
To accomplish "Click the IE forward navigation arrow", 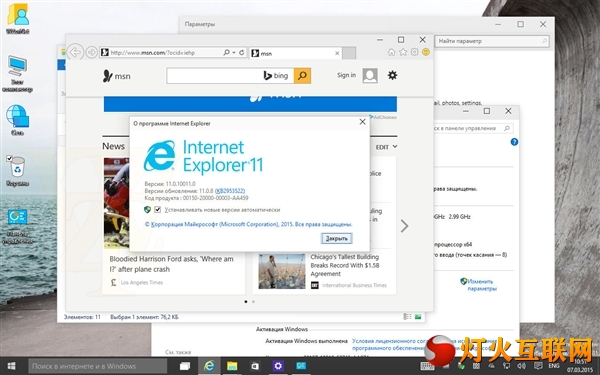I will pos(91,52).
